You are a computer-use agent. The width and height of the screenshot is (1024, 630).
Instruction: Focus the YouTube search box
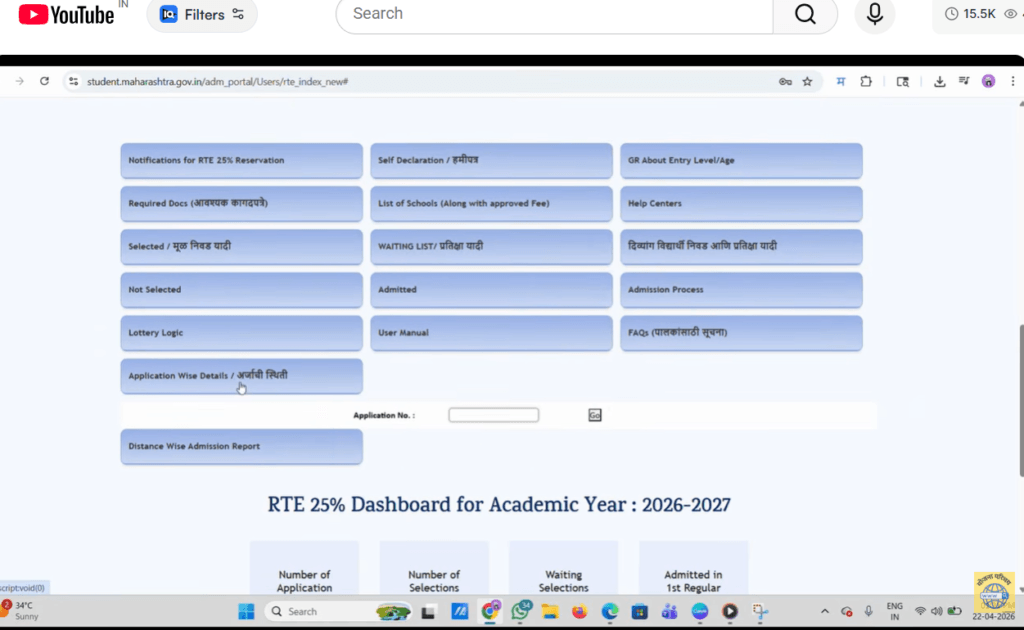[555, 14]
